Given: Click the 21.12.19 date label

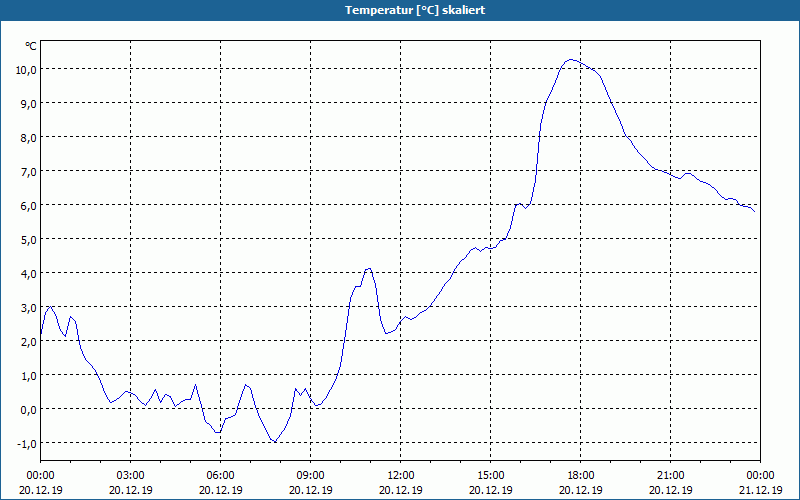Looking at the screenshot, I should point(760,490).
